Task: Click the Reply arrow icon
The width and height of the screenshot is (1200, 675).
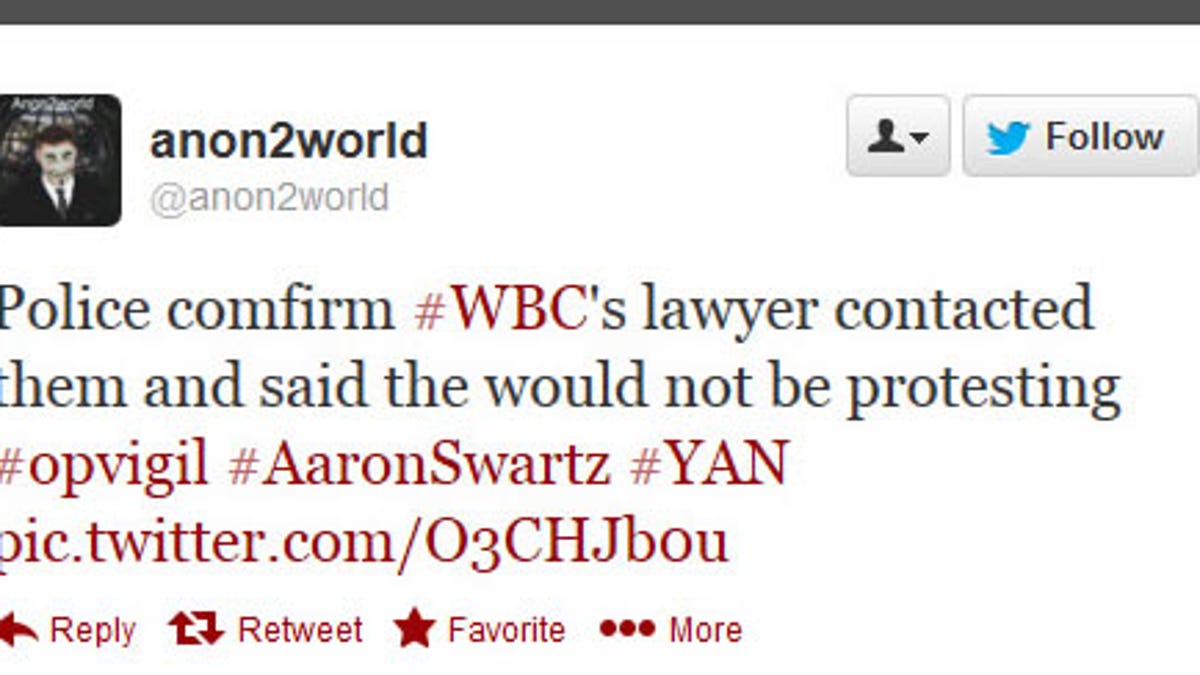Action: click(x=19, y=630)
